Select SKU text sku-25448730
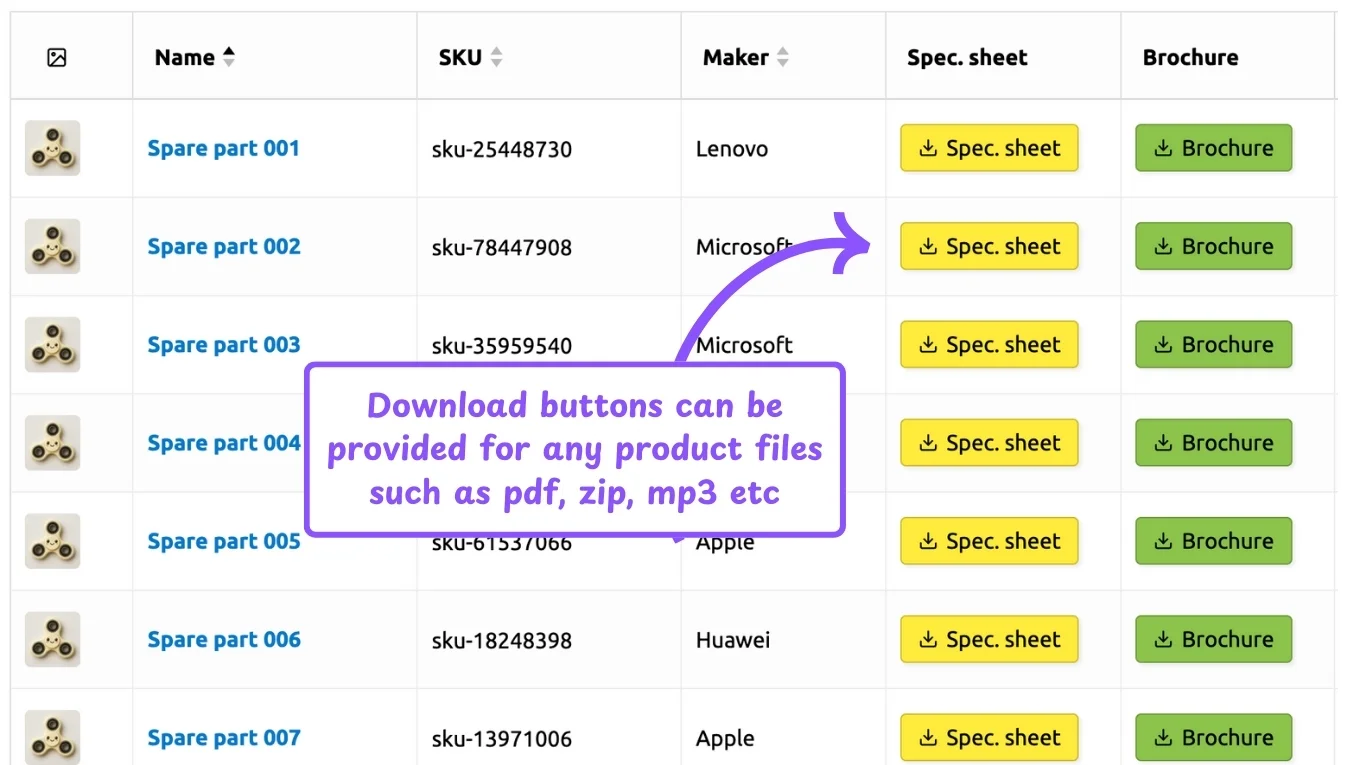This screenshot has width=1350, height=765. click(x=502, y=150)
